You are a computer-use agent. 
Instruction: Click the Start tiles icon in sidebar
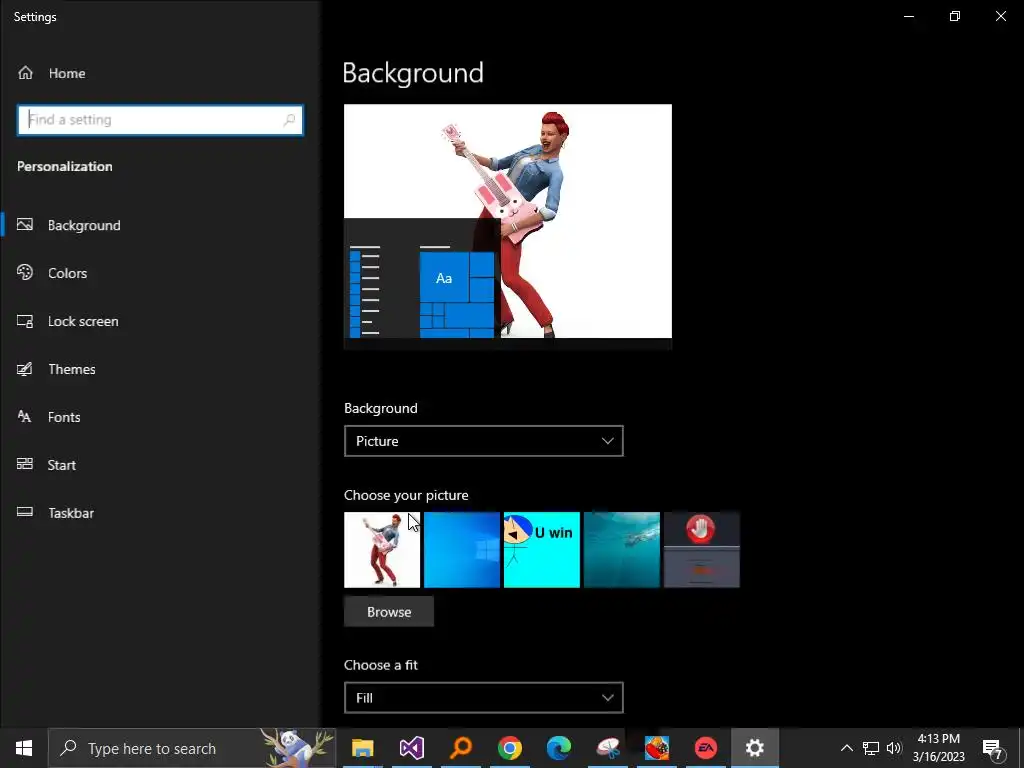tap(25, 464)
